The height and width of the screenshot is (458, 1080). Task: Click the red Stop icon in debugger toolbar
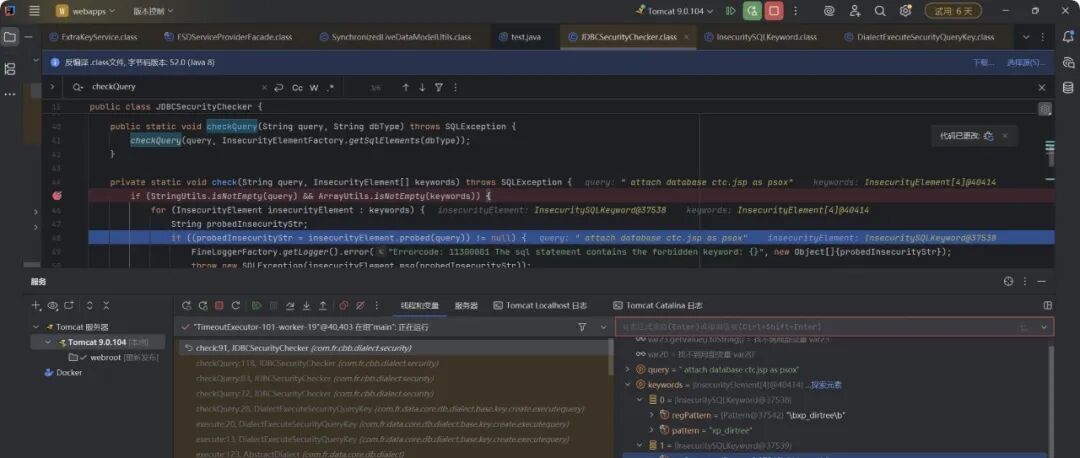tap(219, 305)
